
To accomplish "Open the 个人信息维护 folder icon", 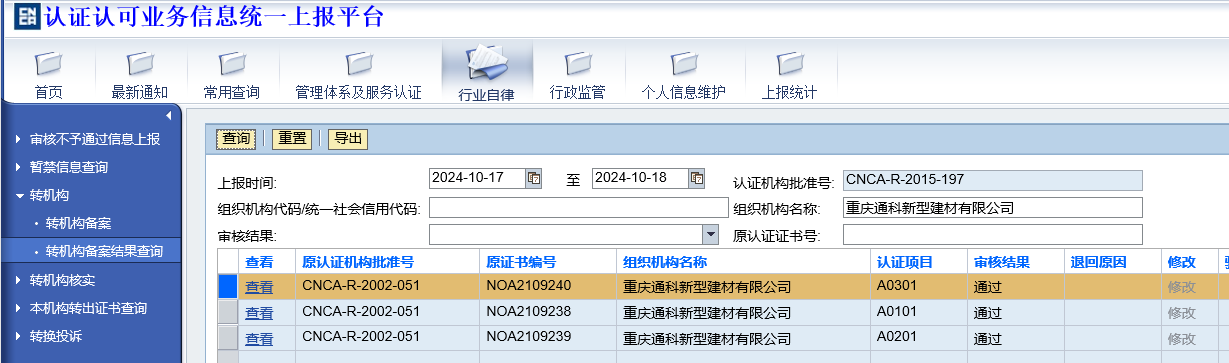I will click(683, 64).
